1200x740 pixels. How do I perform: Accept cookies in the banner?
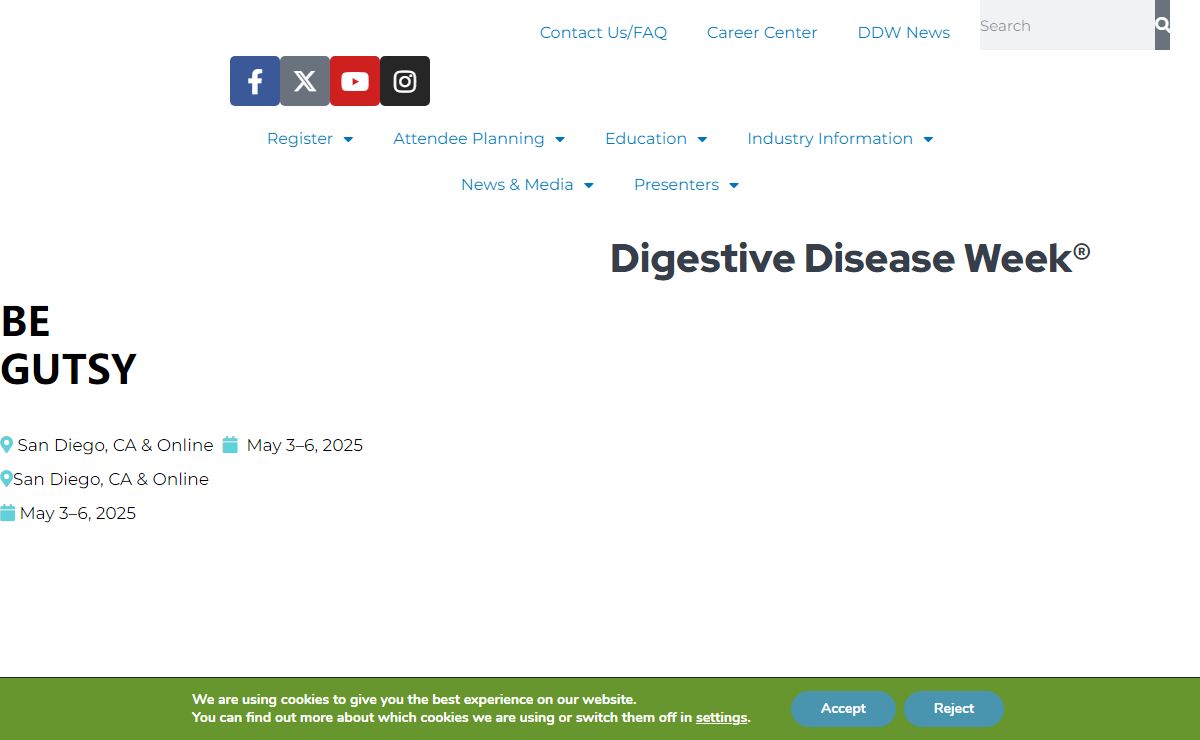[843, 709]
